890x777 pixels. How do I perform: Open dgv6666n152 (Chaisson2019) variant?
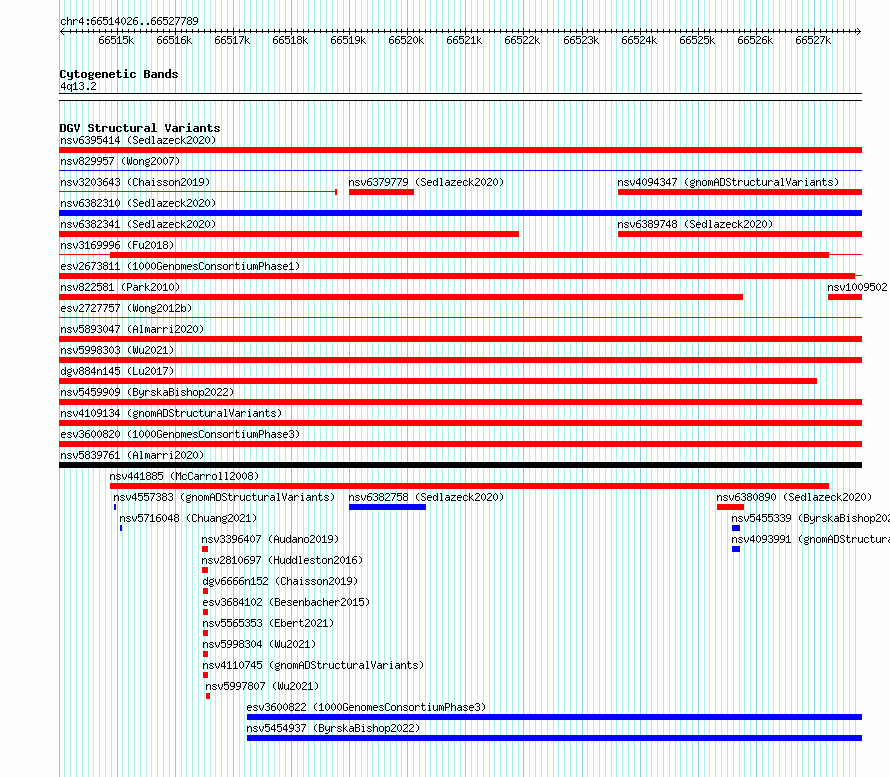point(280,581)
